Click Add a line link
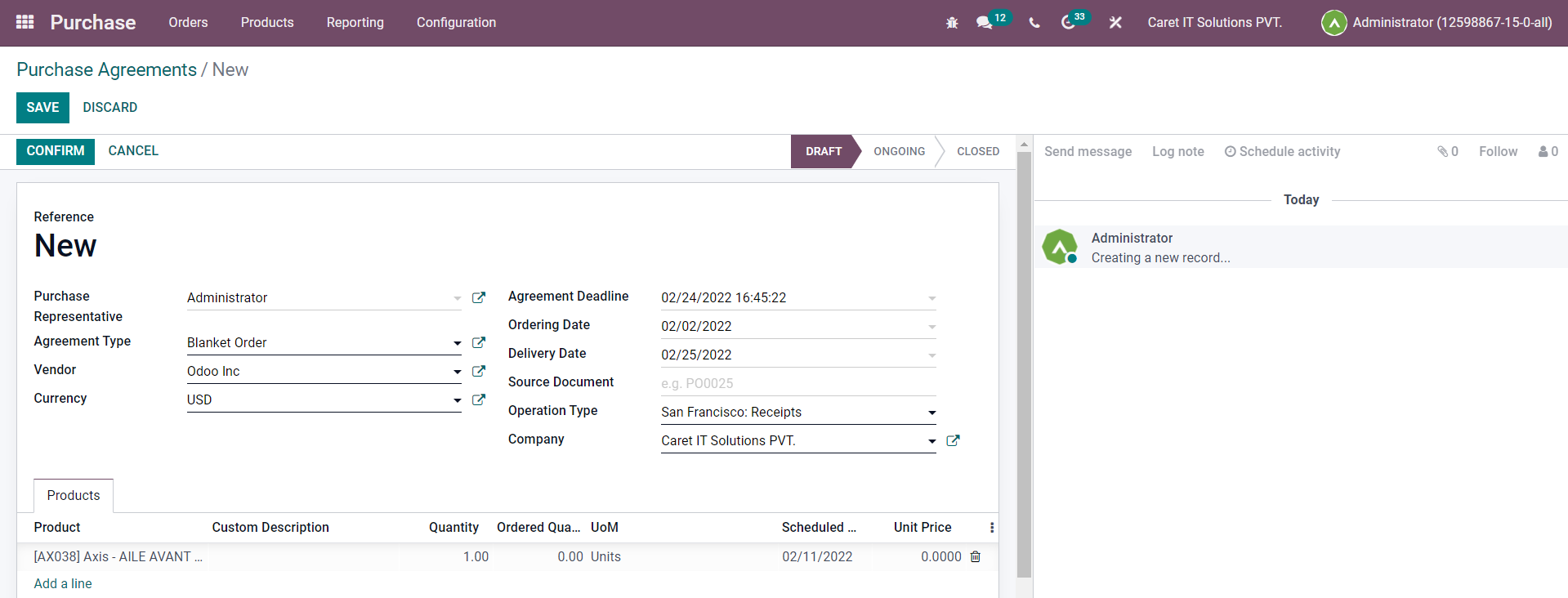Screen dimensions: 1568x598 tap(63, 583)
